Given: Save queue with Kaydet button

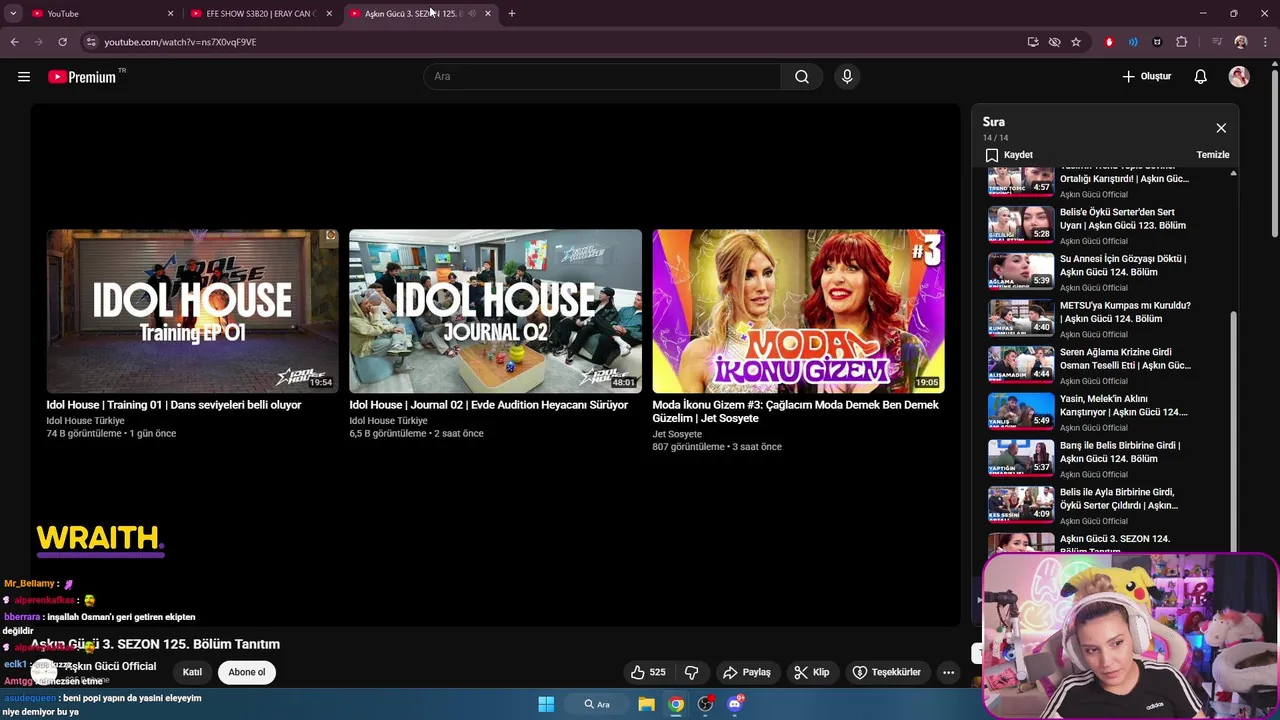Looking at the screenshot, I should [1009, 155].
